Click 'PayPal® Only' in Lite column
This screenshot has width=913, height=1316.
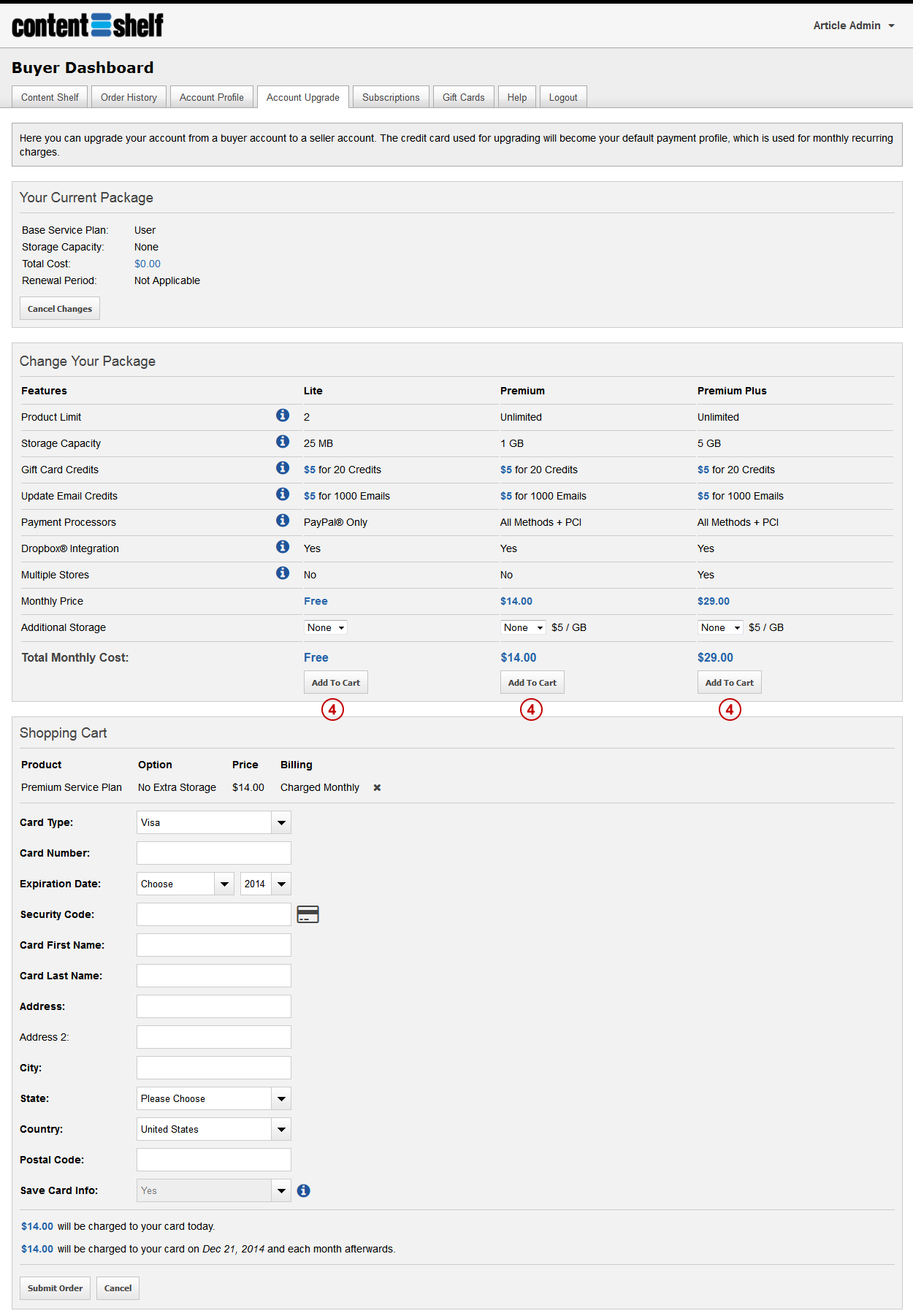(x=335, y=522)
